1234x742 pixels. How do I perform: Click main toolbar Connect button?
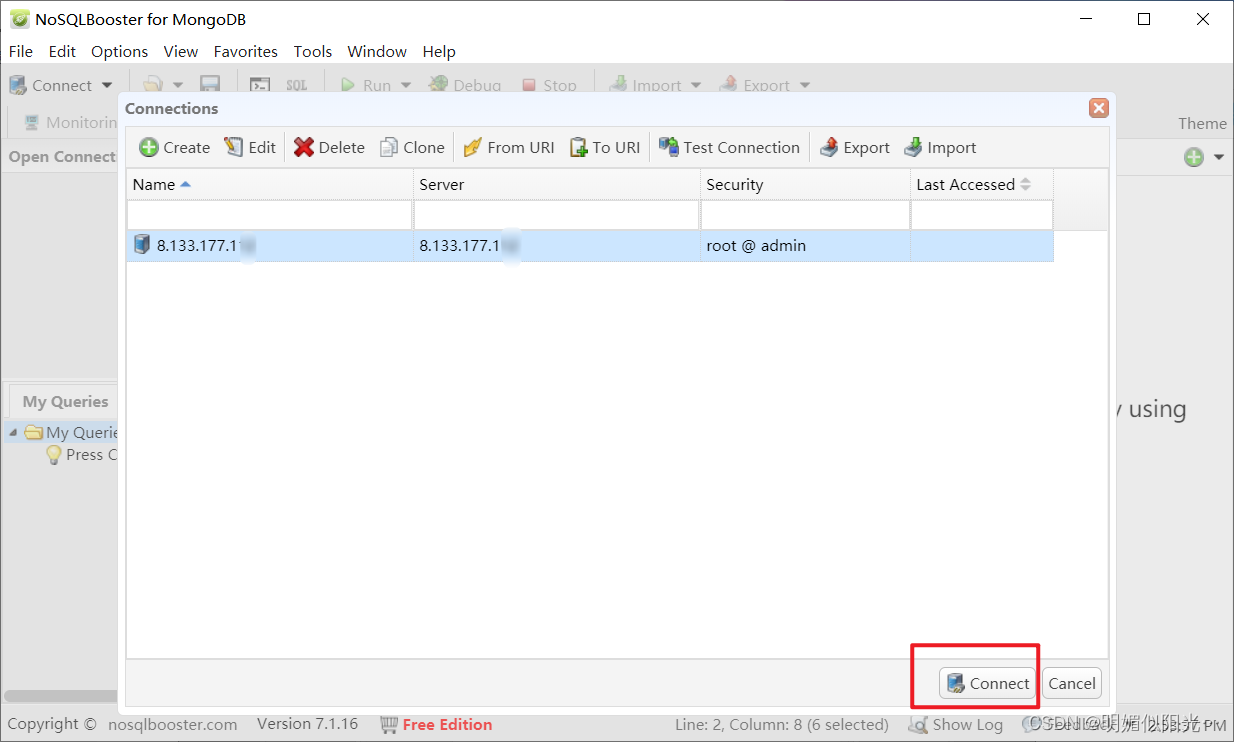tap(50, 85)
